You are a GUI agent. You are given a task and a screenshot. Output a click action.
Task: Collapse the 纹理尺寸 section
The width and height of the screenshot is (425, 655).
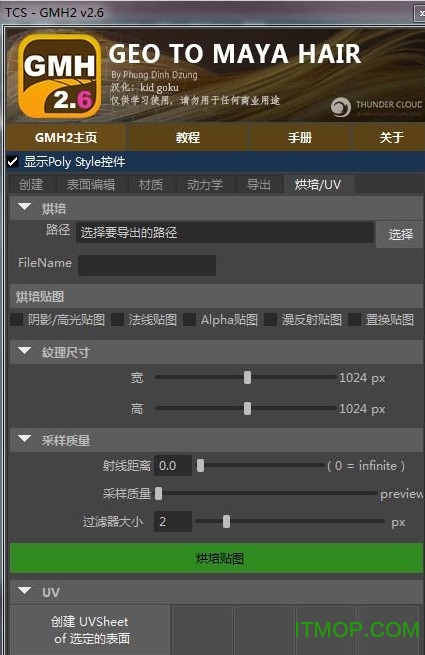coord(25,351)
